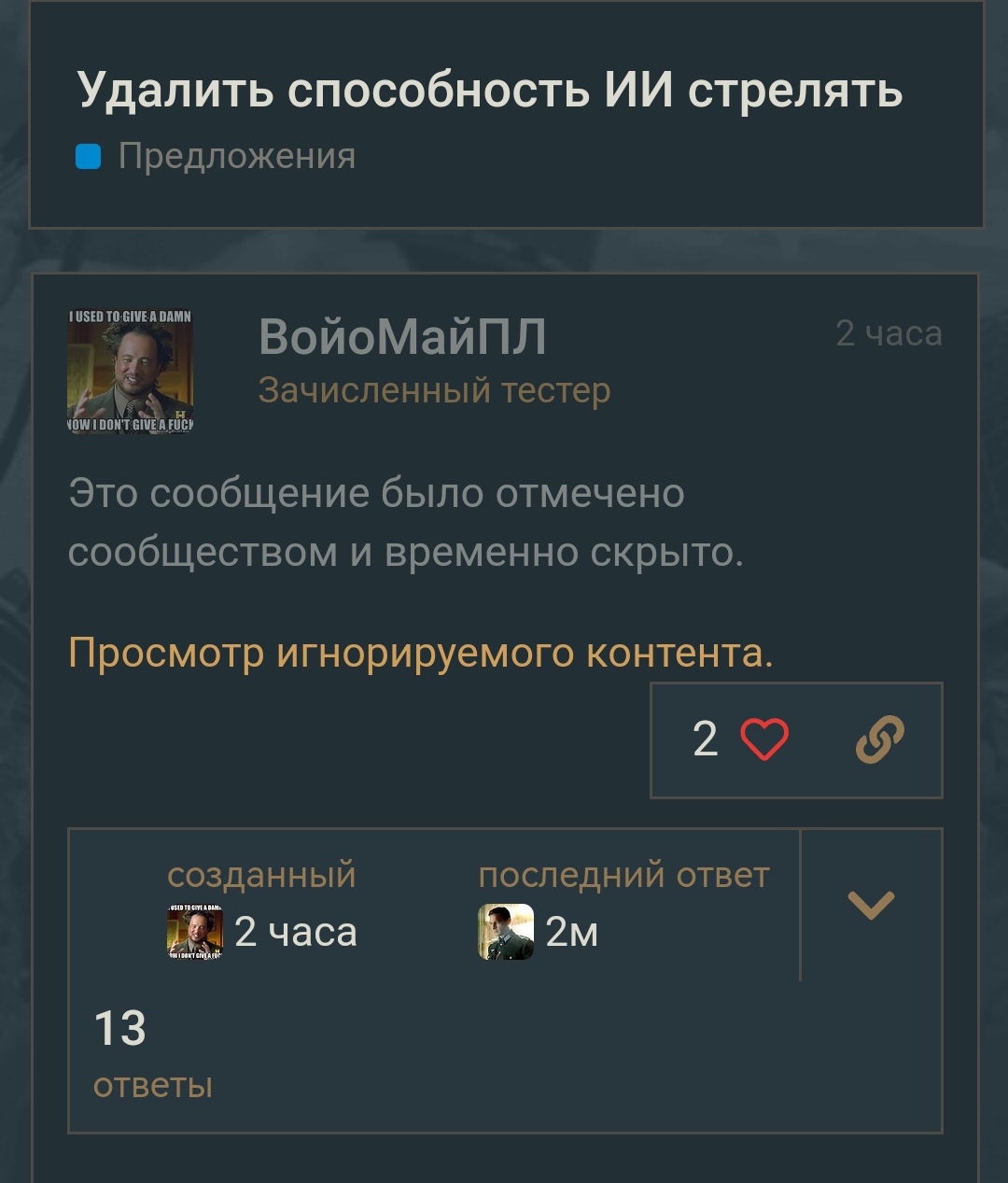The image size is (1008, 1183).
Task: Like the post with the heart icon
Action: coord(764,740)
